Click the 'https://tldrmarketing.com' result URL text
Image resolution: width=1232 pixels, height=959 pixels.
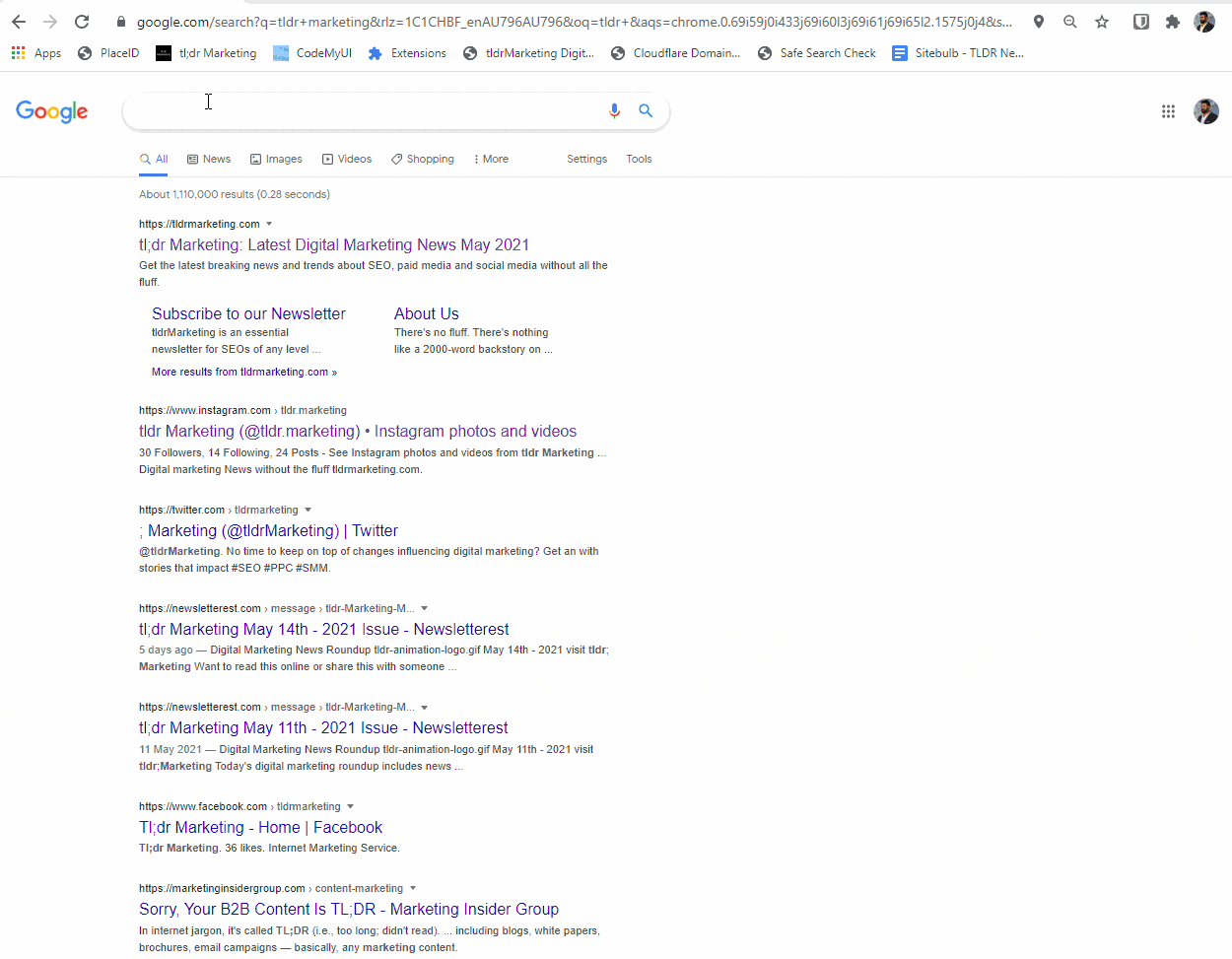[x=199, y=224]
